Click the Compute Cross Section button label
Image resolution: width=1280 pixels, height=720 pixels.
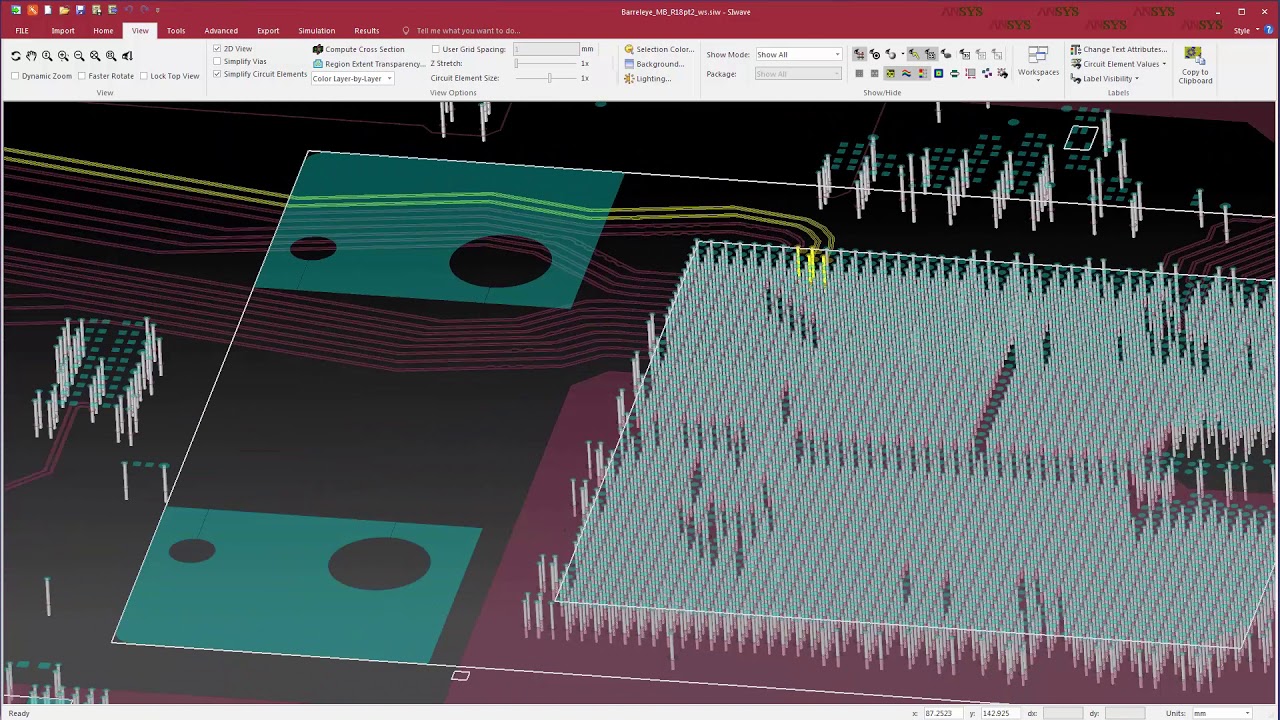(x=365, y=49)
